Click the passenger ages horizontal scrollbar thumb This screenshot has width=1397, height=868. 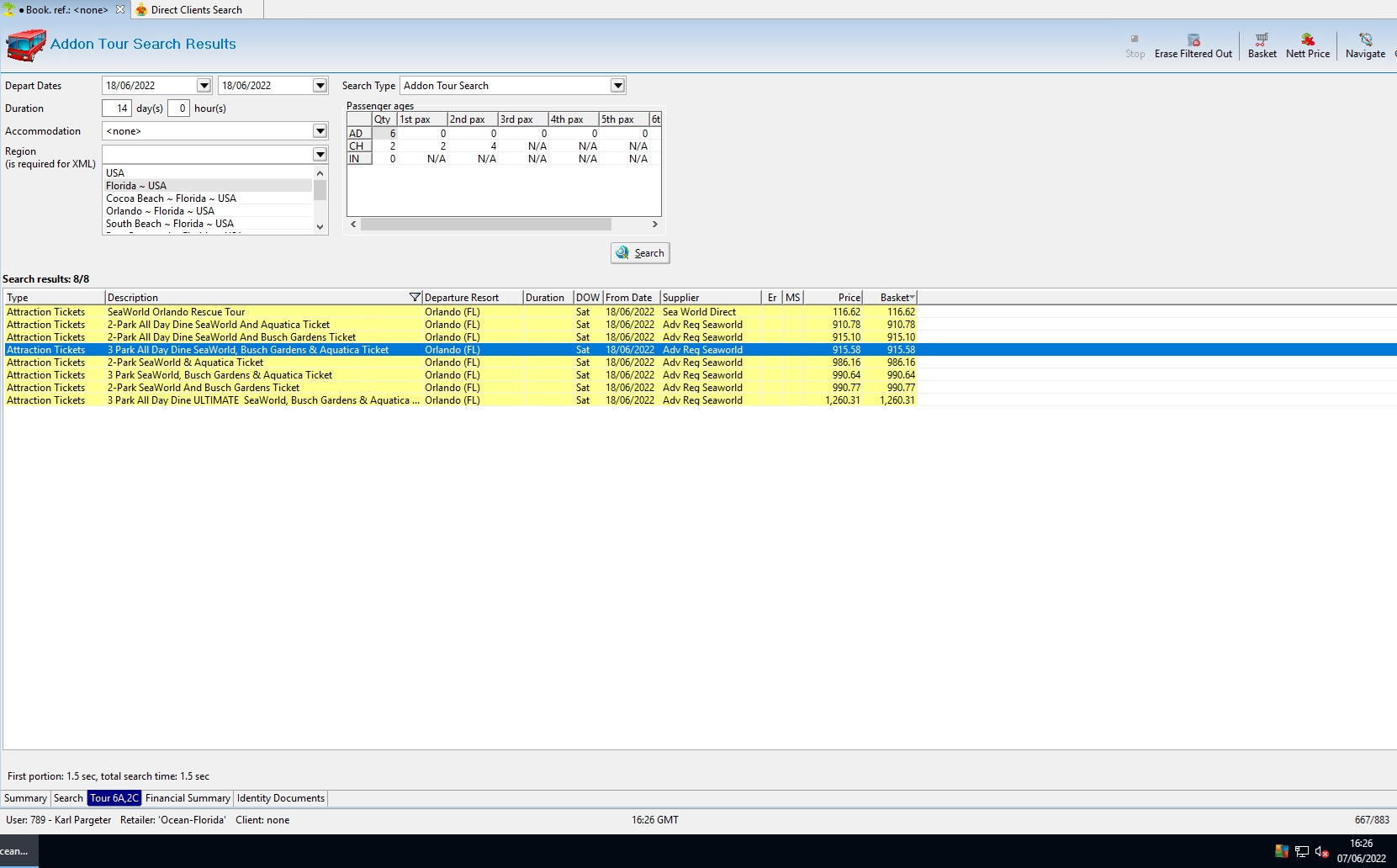tap(486, 225)
